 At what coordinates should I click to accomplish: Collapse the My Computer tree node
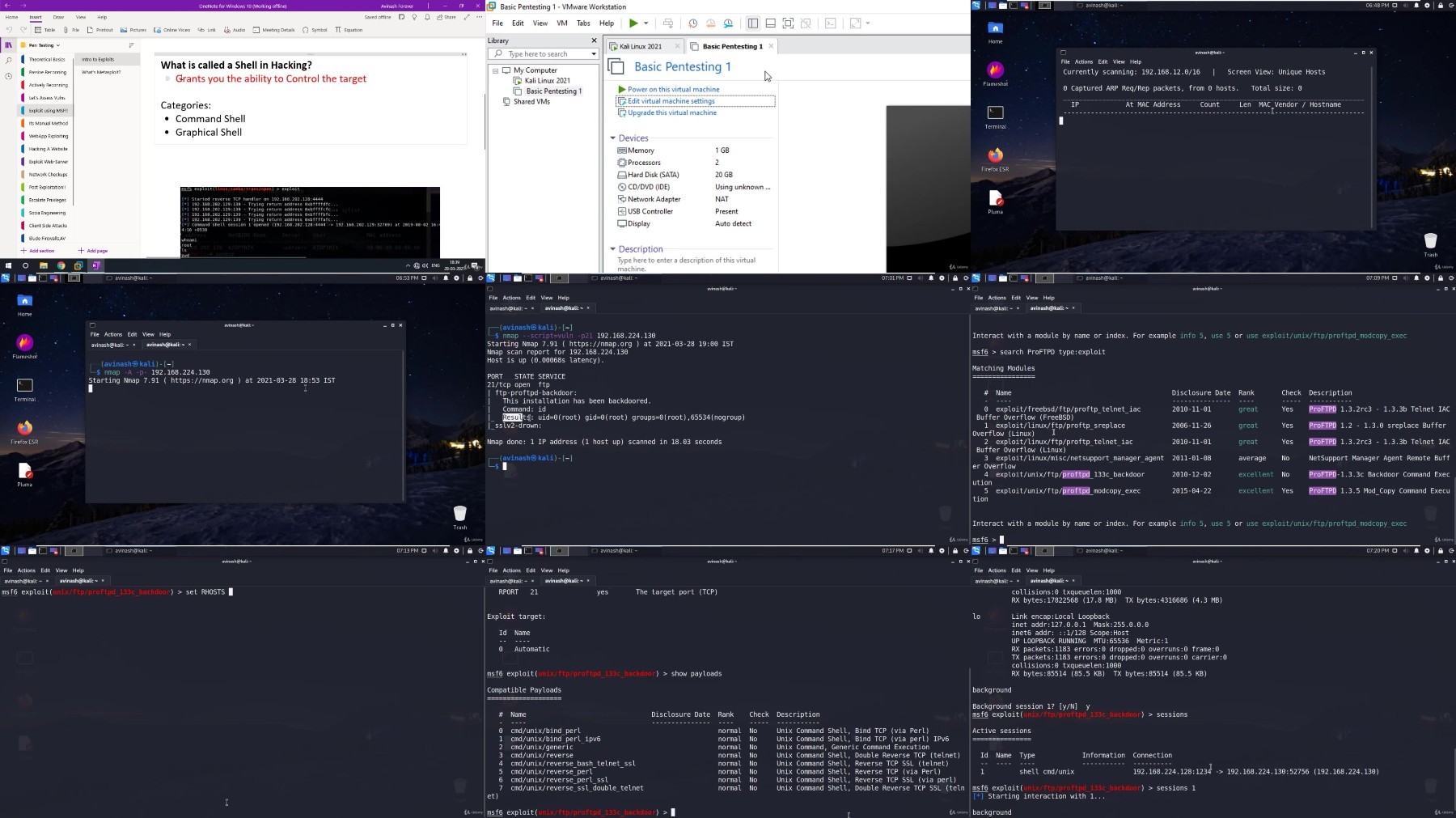pyautogui.click(x=495, y=70)
